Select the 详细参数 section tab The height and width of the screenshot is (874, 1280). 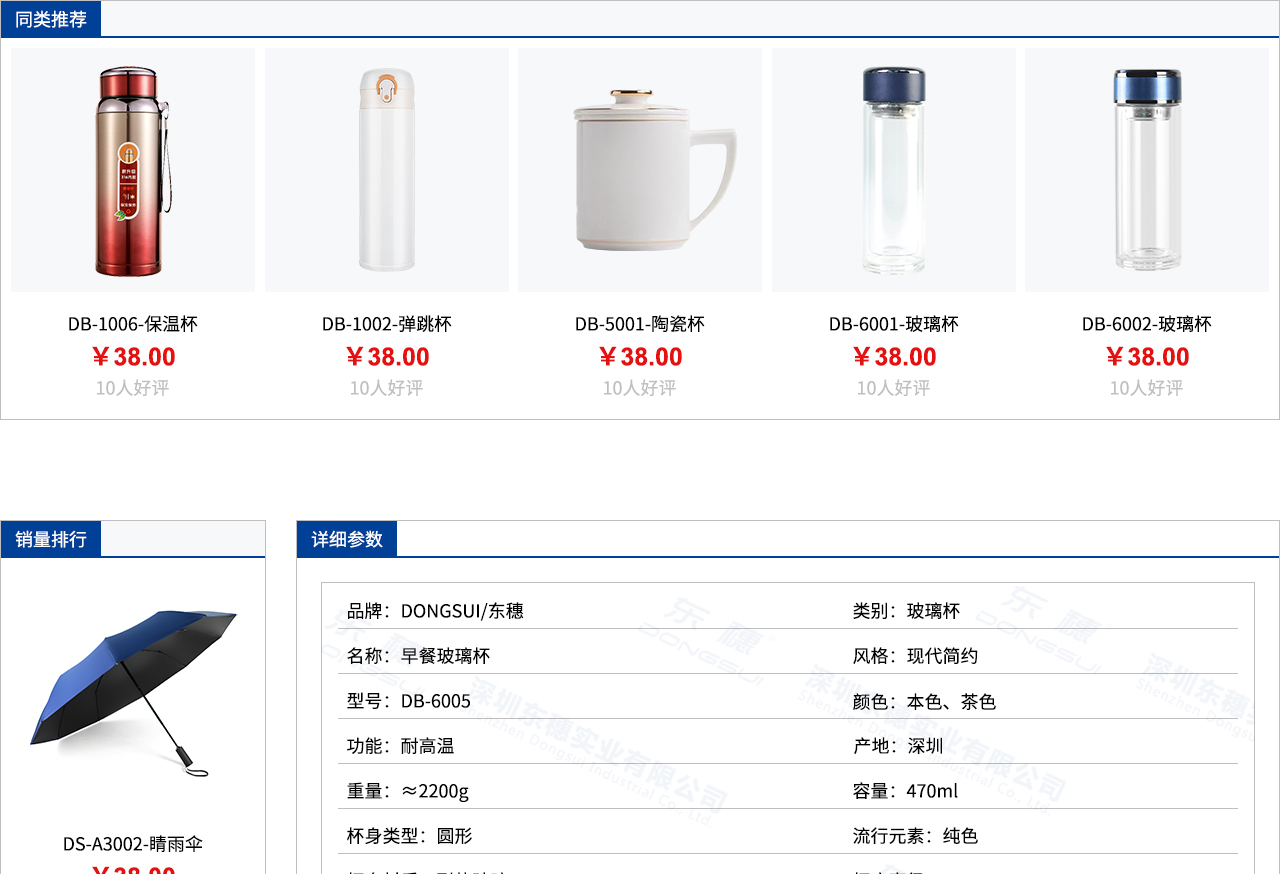tap(347, 539)
